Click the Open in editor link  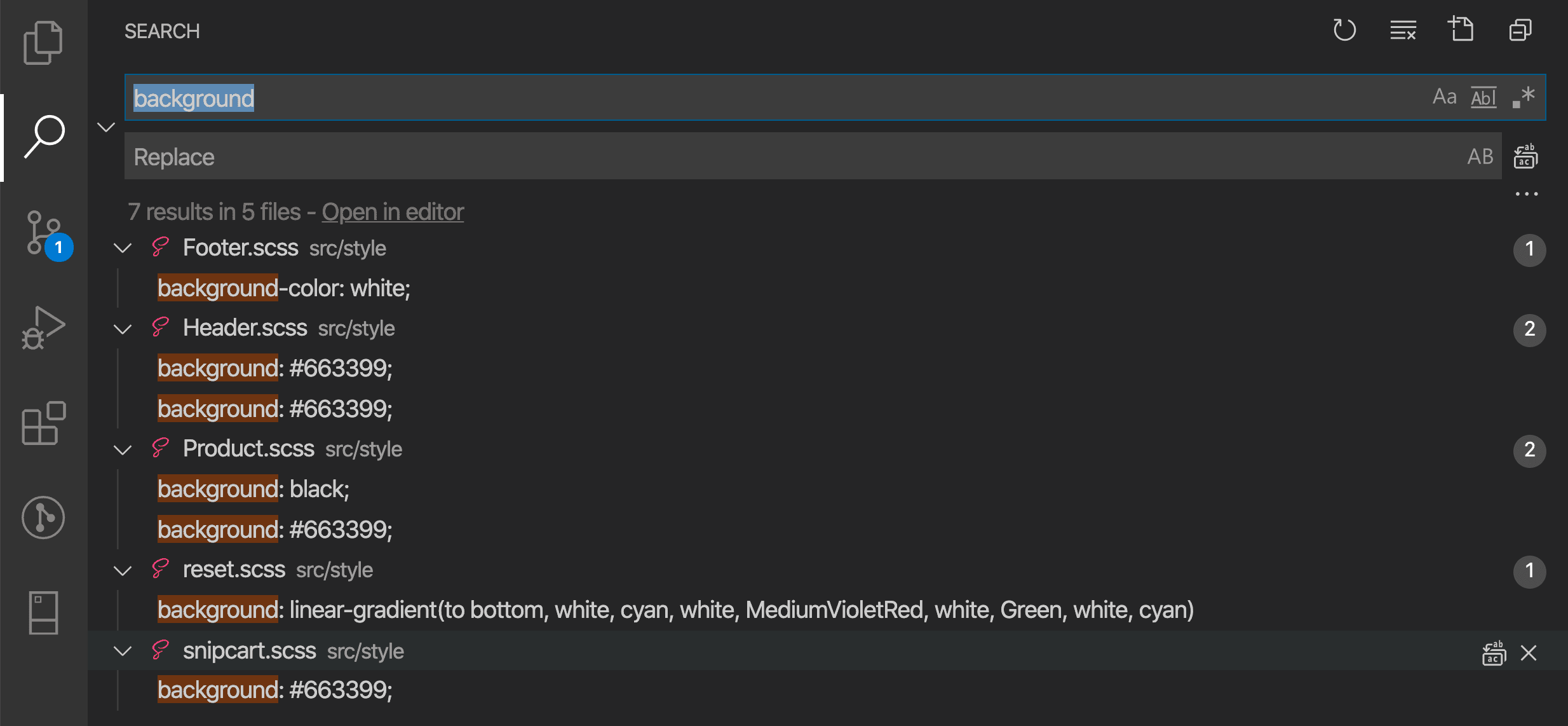(x=393, y=212)
